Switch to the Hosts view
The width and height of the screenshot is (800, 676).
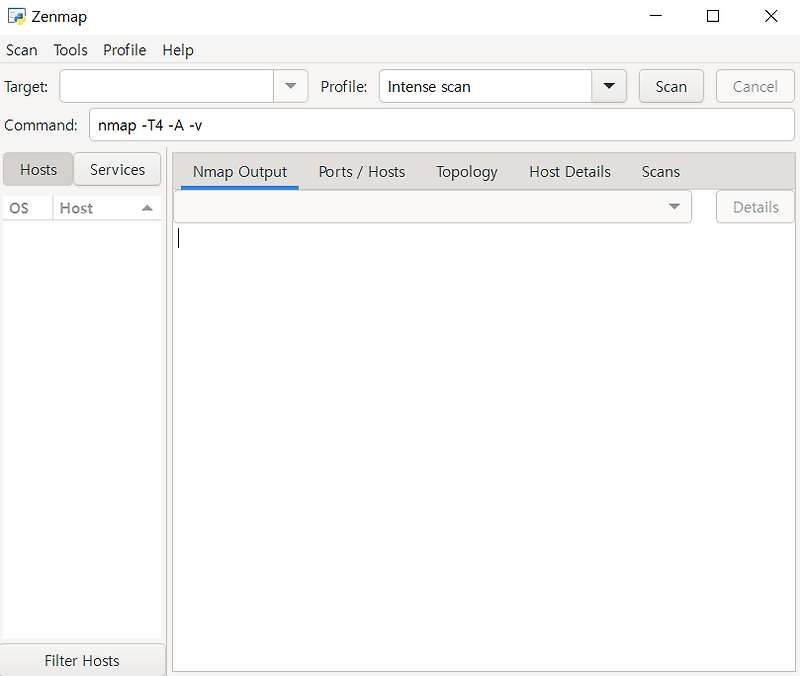tap(38, 169)
